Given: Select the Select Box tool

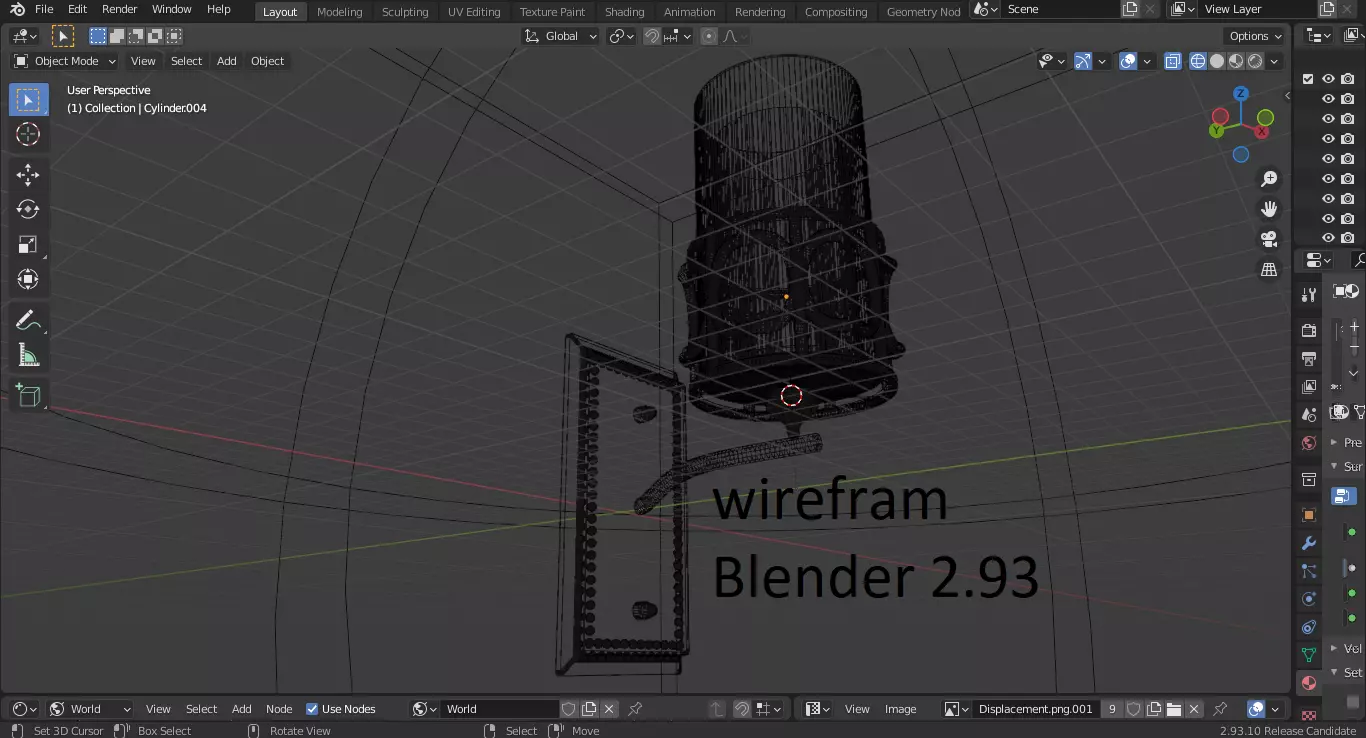Looking at the screenshot, I should click(x=28, y=99).
